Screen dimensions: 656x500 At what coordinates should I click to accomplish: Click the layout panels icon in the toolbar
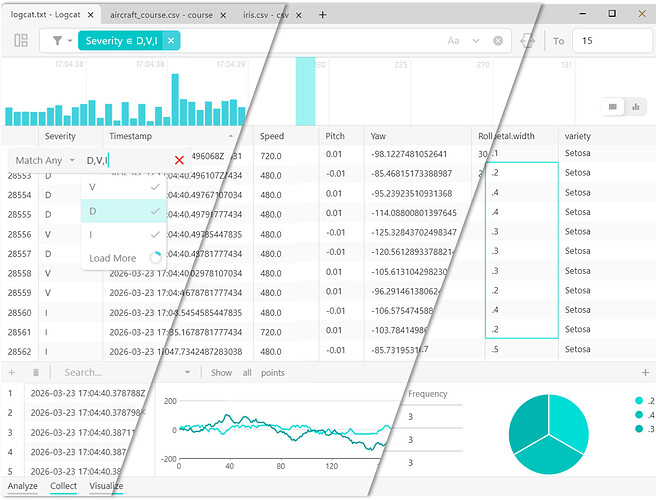pyautogui.click(x=21, y=41)
